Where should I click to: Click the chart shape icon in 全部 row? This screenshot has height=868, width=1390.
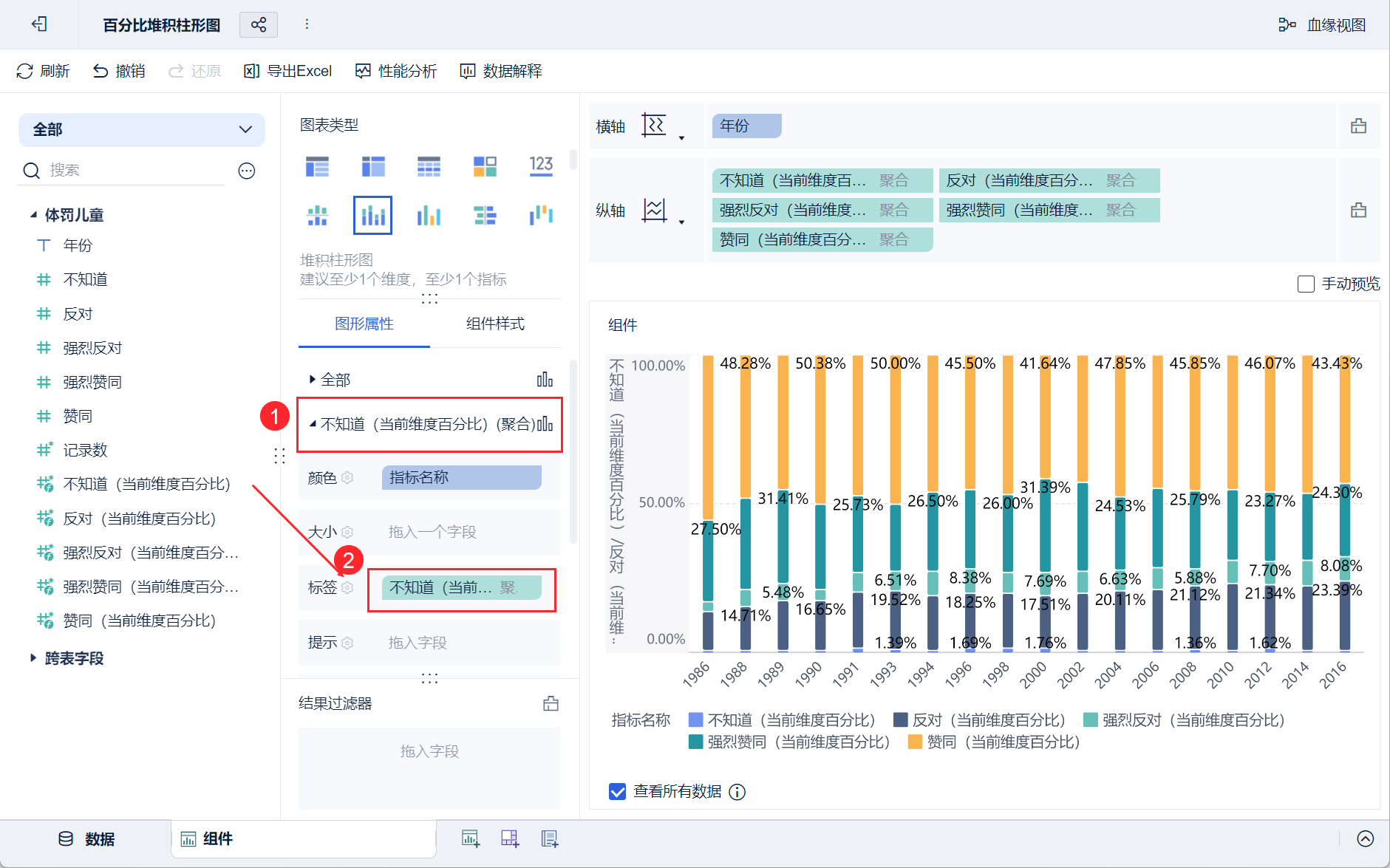(545, 380)
